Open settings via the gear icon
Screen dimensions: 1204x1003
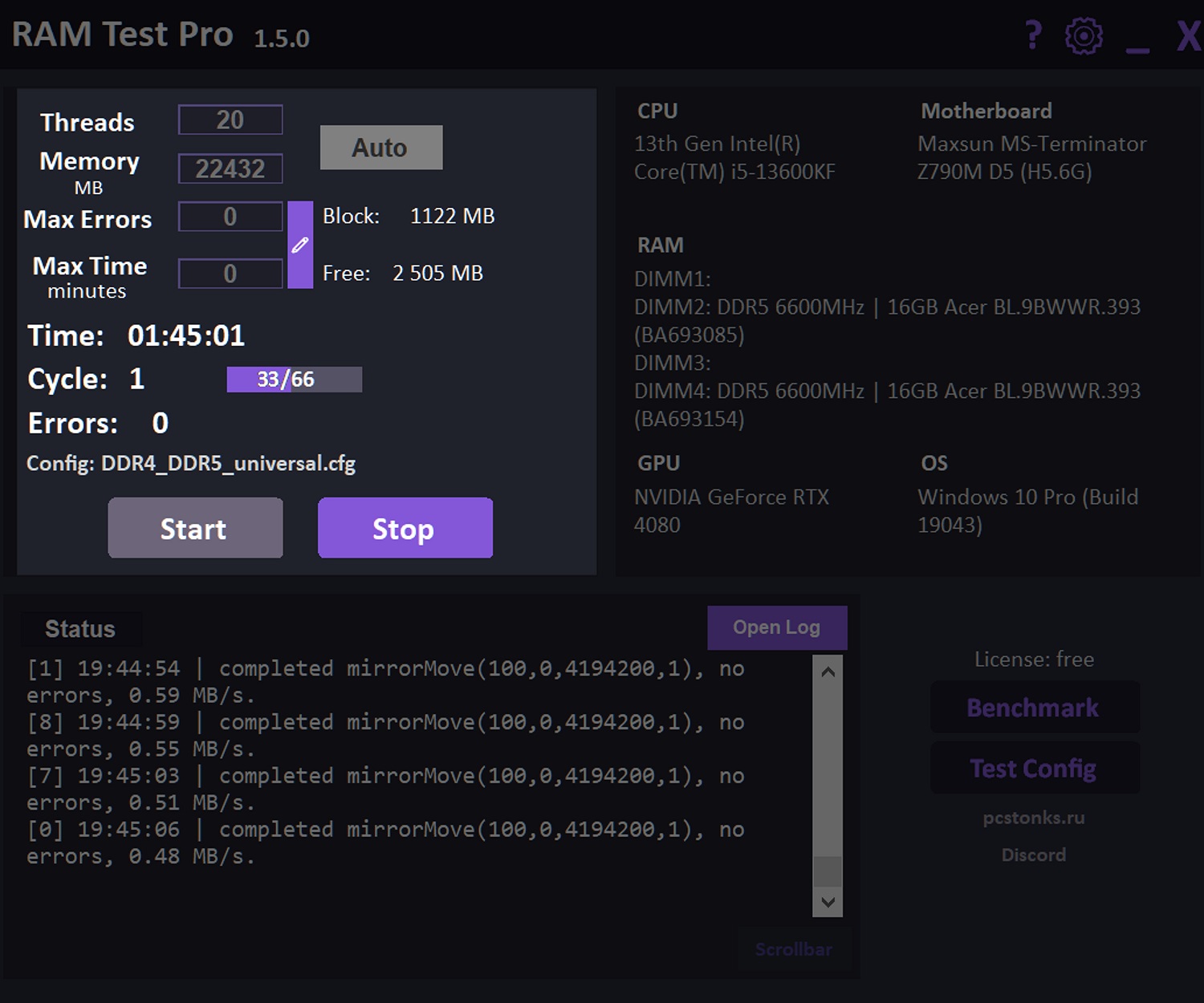(x=1084, y=36)
